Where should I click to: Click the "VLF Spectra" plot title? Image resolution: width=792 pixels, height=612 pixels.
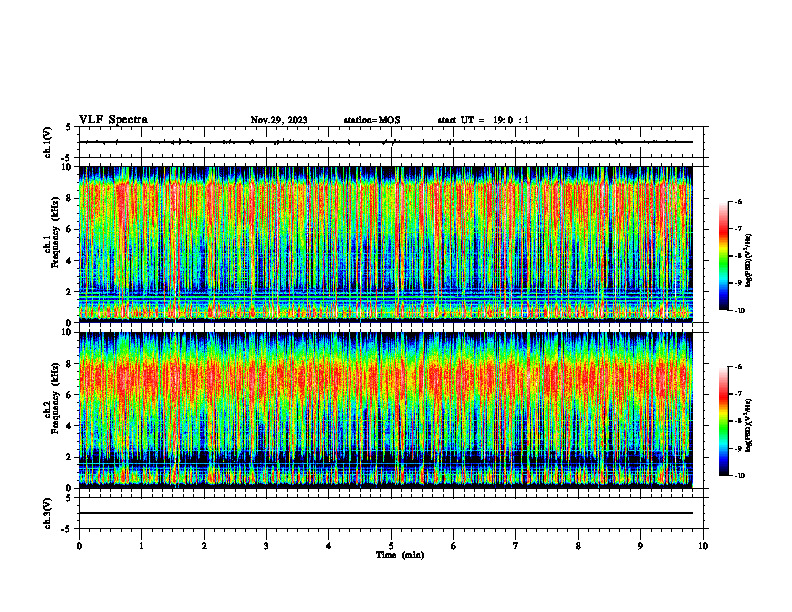coord(113,120)
